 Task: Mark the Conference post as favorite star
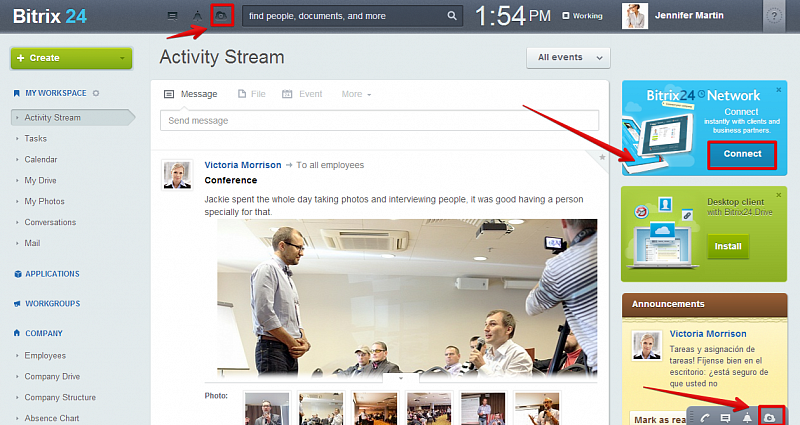coord(602,157)
